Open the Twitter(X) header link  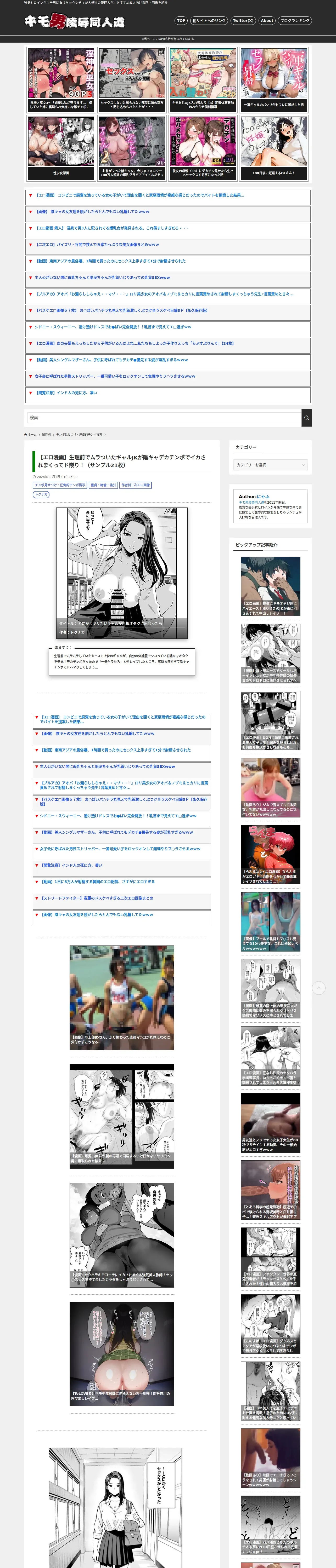coord(243,21)
